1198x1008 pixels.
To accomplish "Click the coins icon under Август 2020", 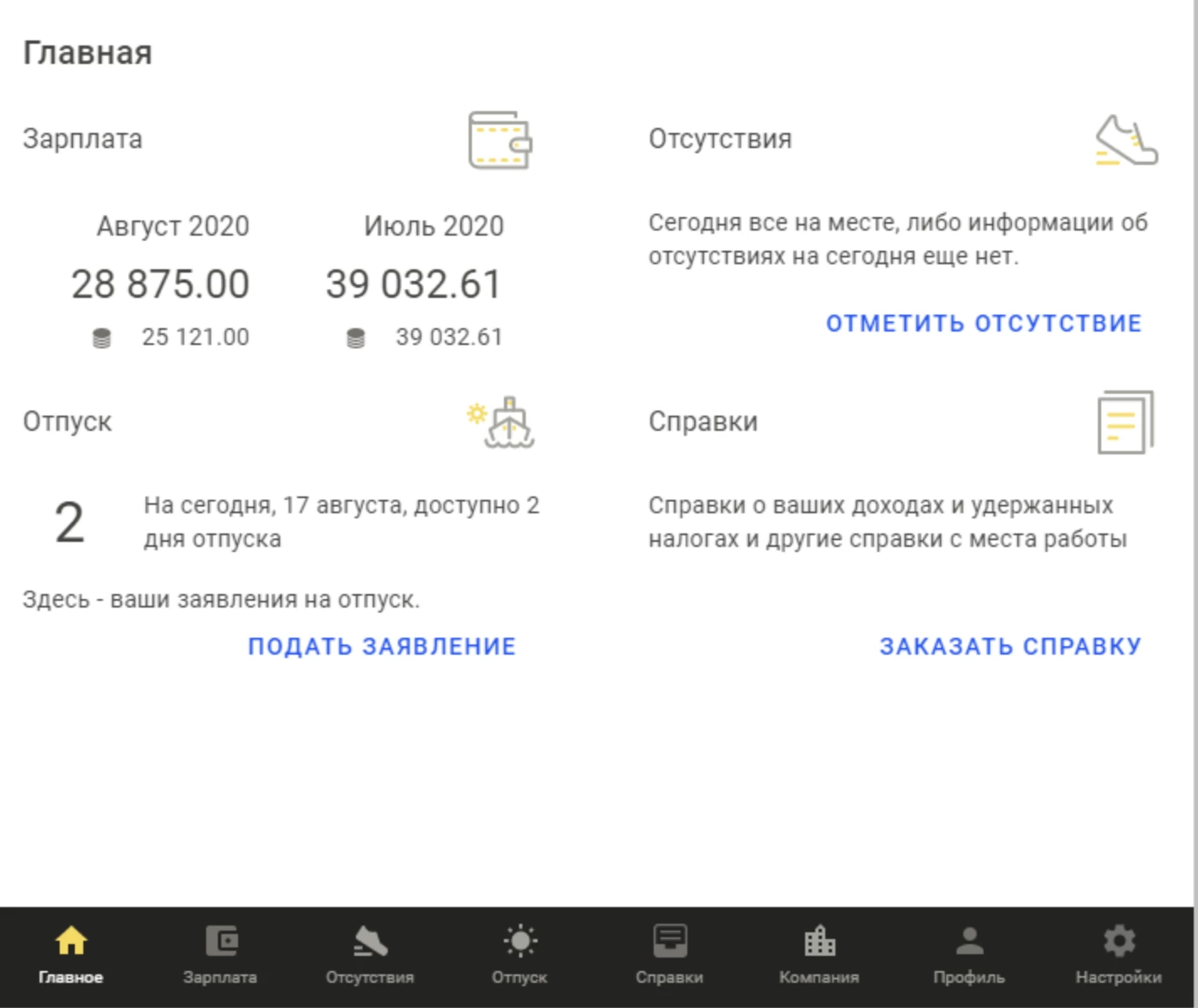I will click(x=102, y=338).
